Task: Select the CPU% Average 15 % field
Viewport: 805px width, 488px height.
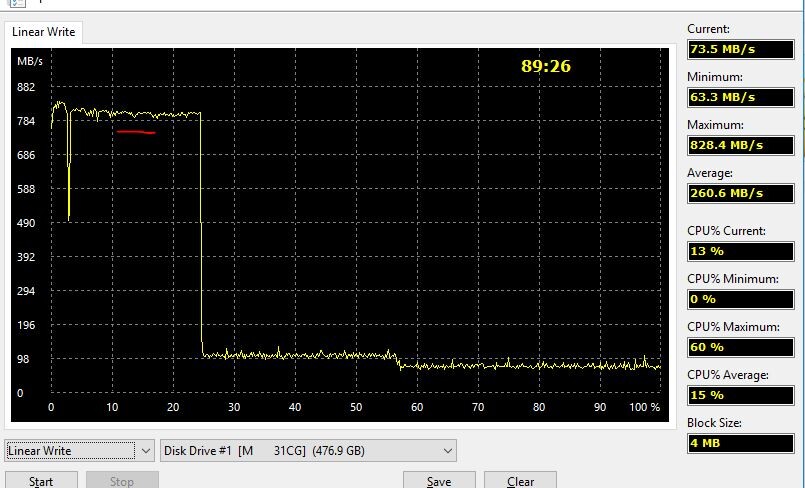Action: coord(740,395)
